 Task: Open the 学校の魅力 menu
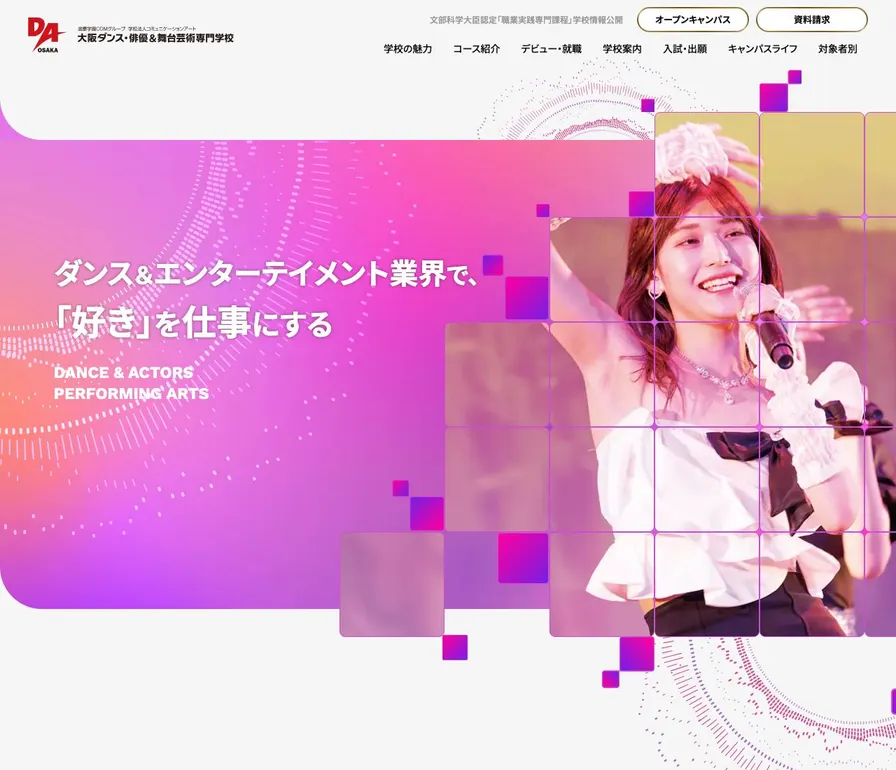(407, 49)
